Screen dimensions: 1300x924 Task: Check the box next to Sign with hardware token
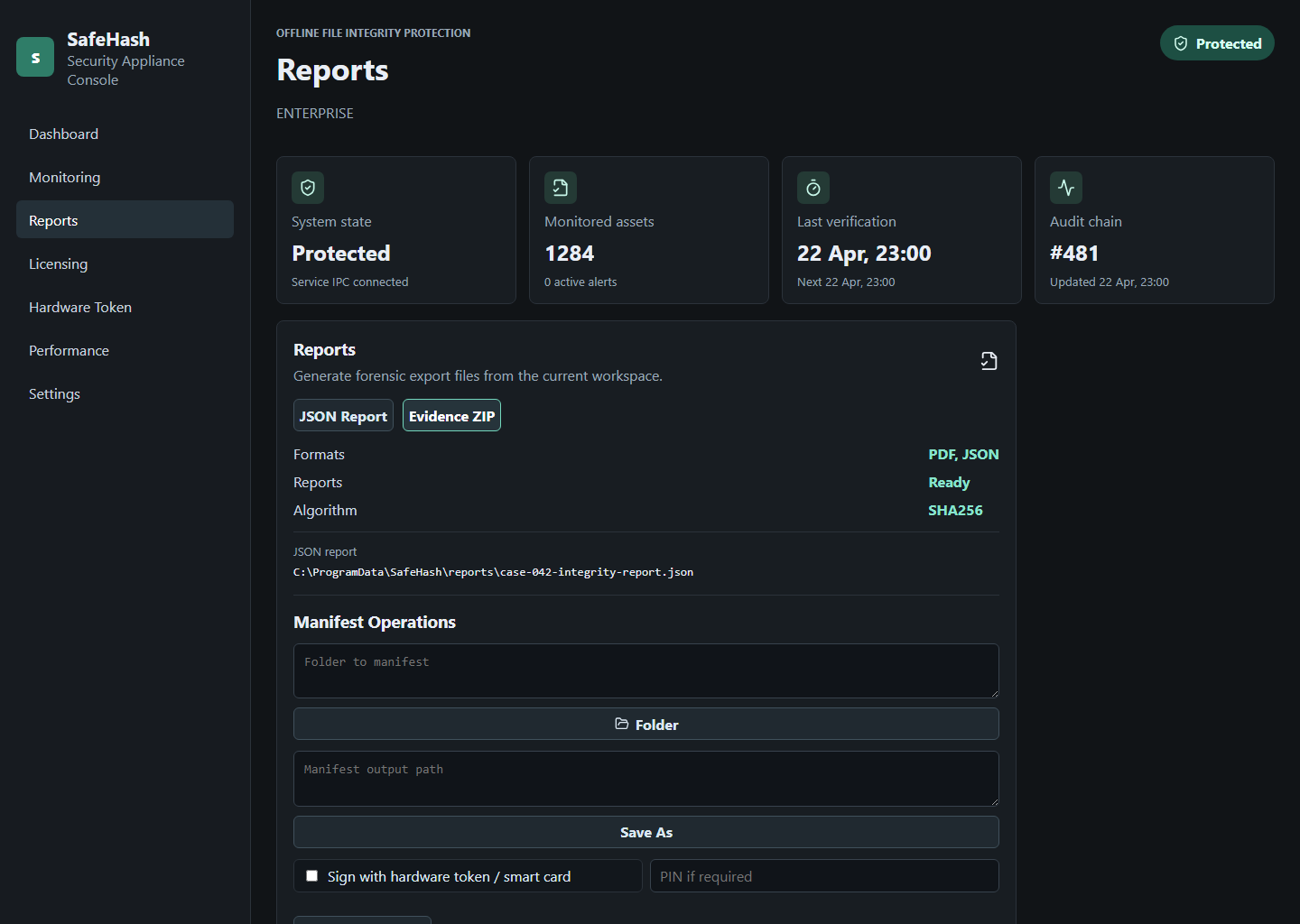tap(311, 874)
